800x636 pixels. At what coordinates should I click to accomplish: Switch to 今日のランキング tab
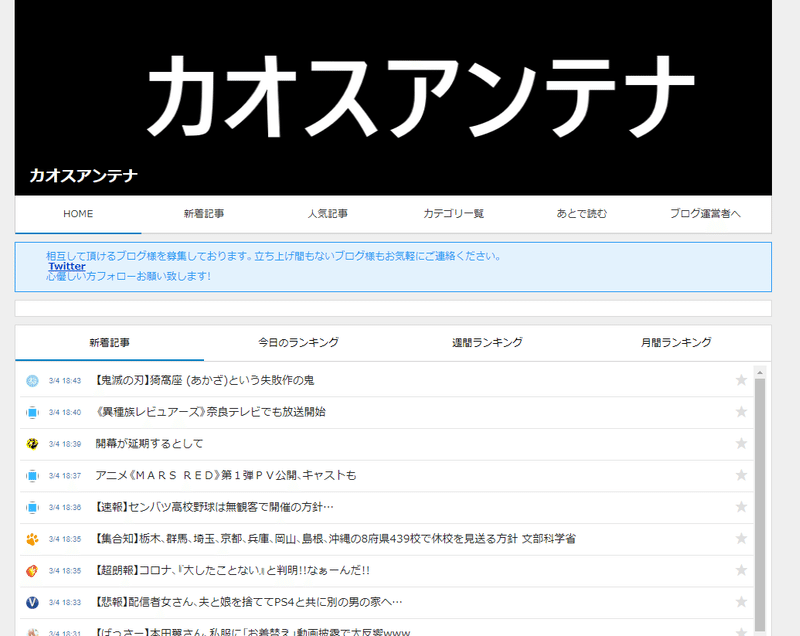298,343
